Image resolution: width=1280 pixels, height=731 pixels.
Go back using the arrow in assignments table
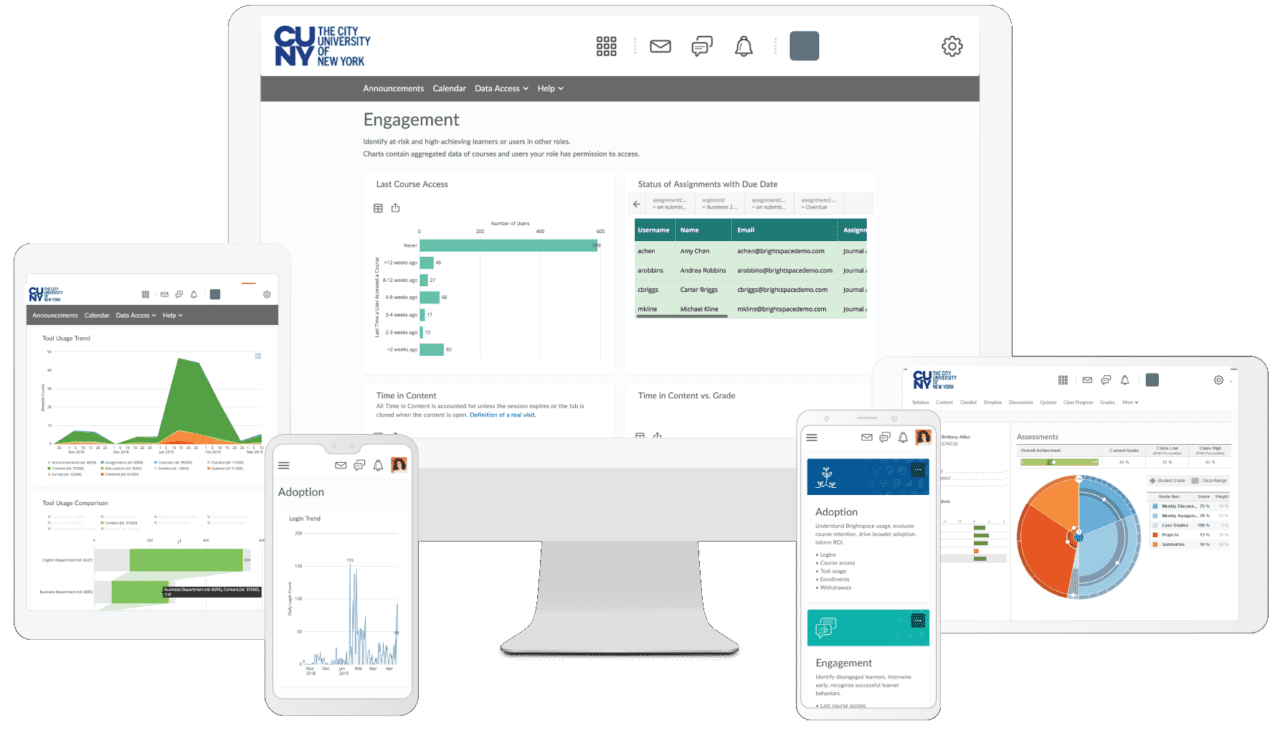click(636, 203)
